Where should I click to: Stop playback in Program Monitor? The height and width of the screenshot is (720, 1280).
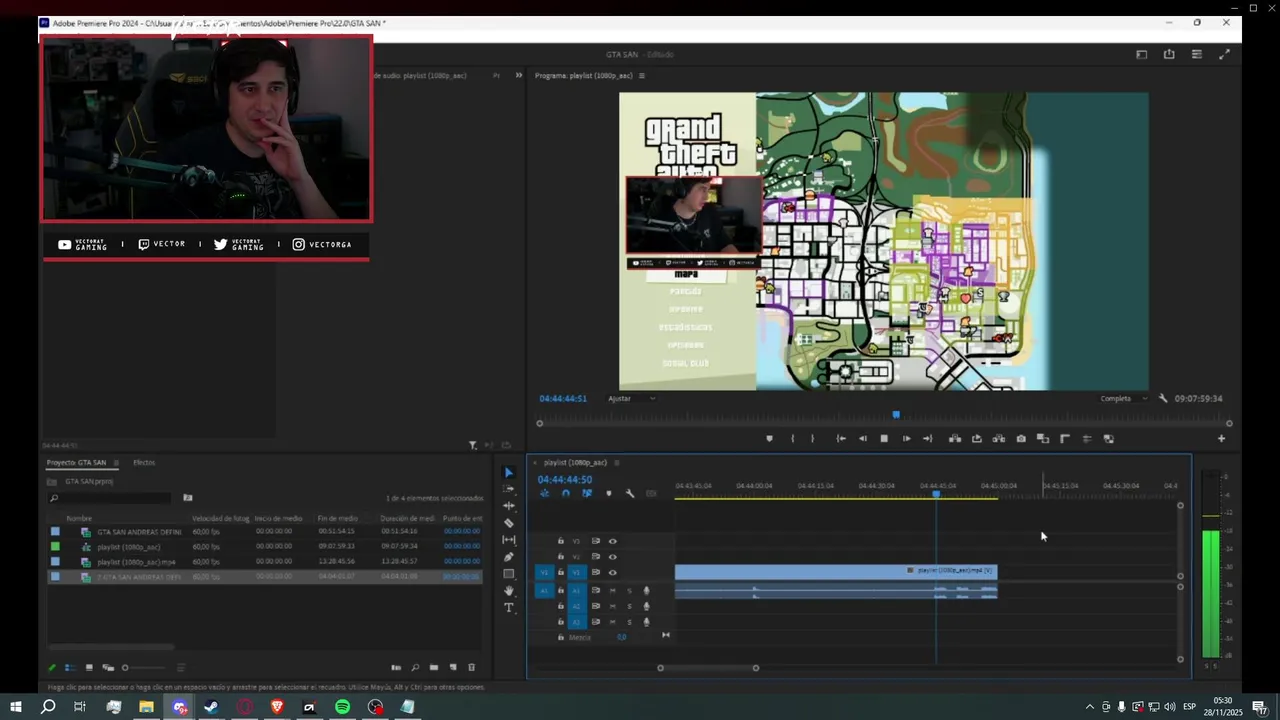click(884, 438)
